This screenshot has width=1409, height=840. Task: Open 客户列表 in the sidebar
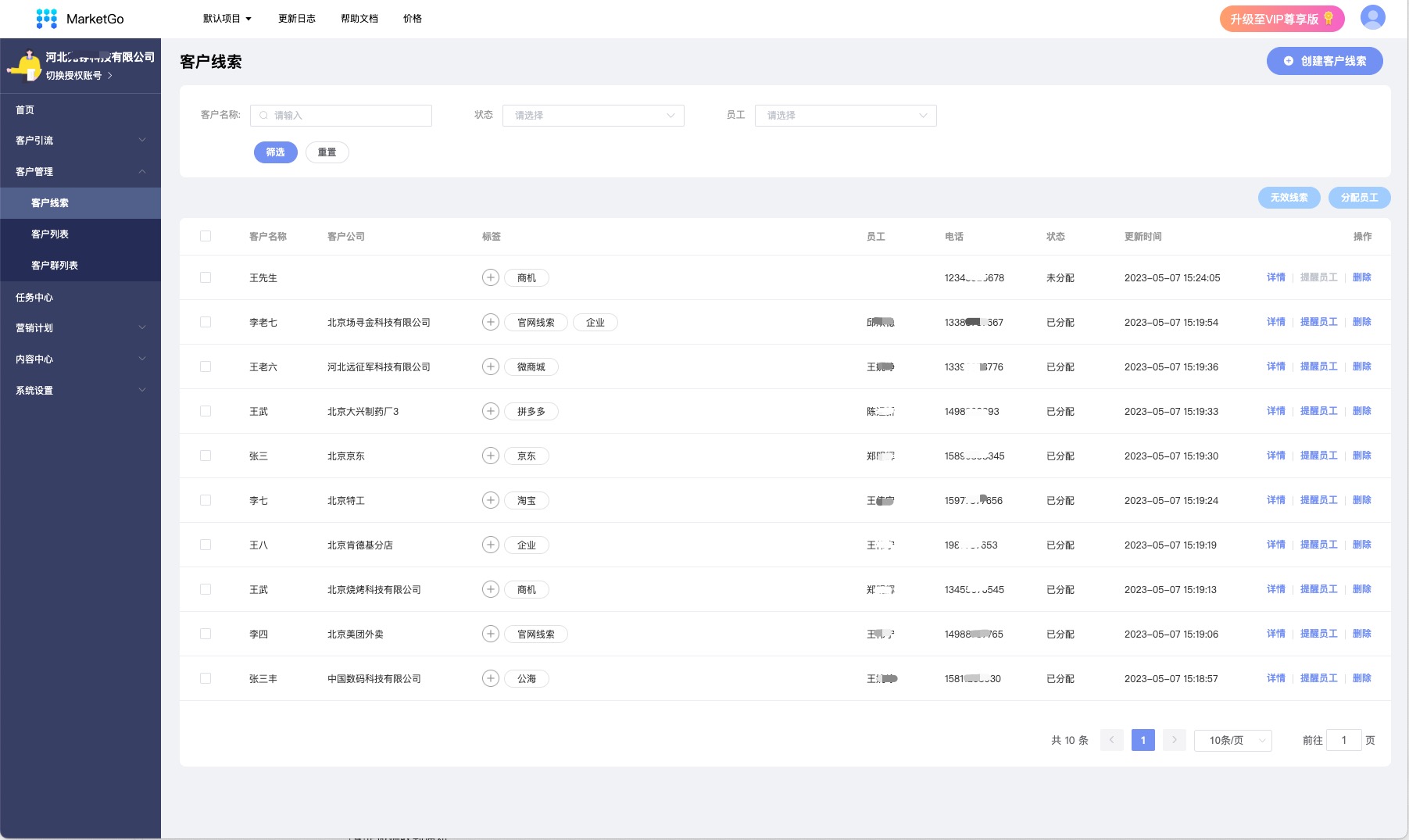[x=50, y=234]
